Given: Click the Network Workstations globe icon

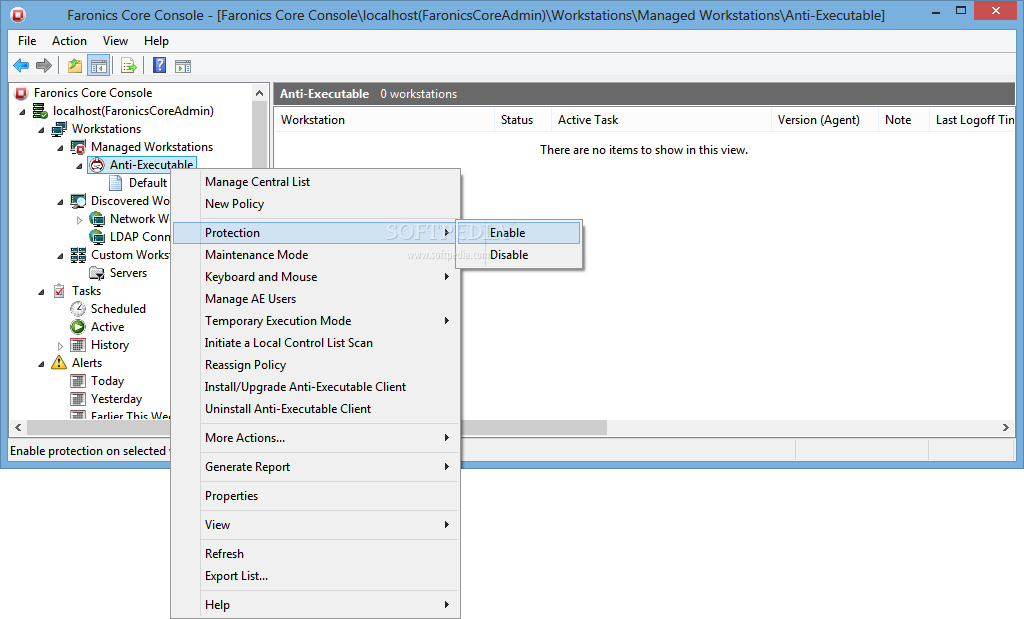Looking at the screenshot, I should [x=97, y=219].
